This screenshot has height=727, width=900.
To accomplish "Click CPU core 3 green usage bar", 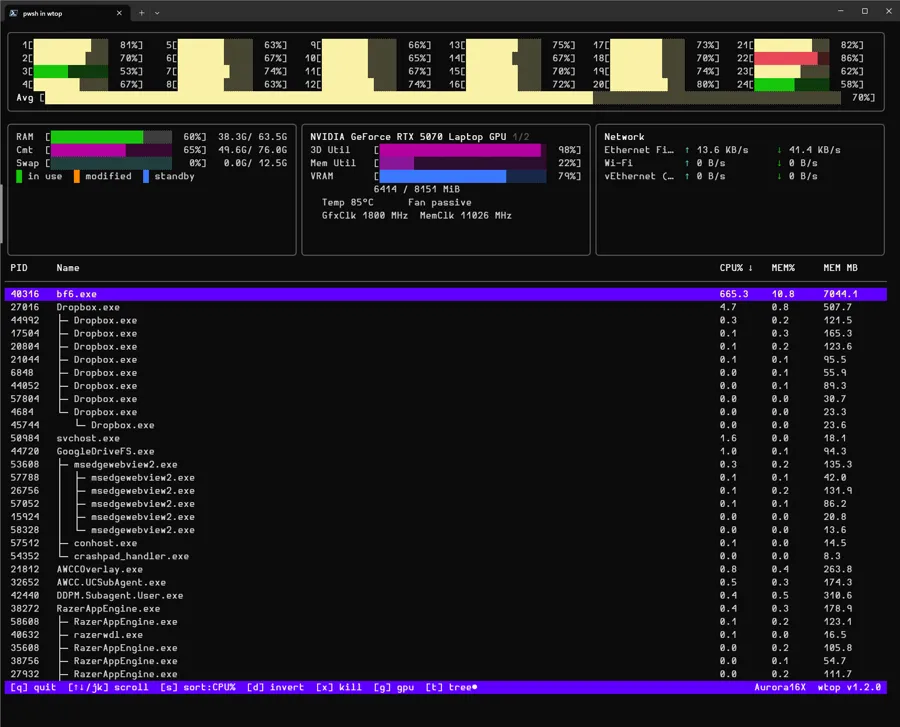I will 71,71.
